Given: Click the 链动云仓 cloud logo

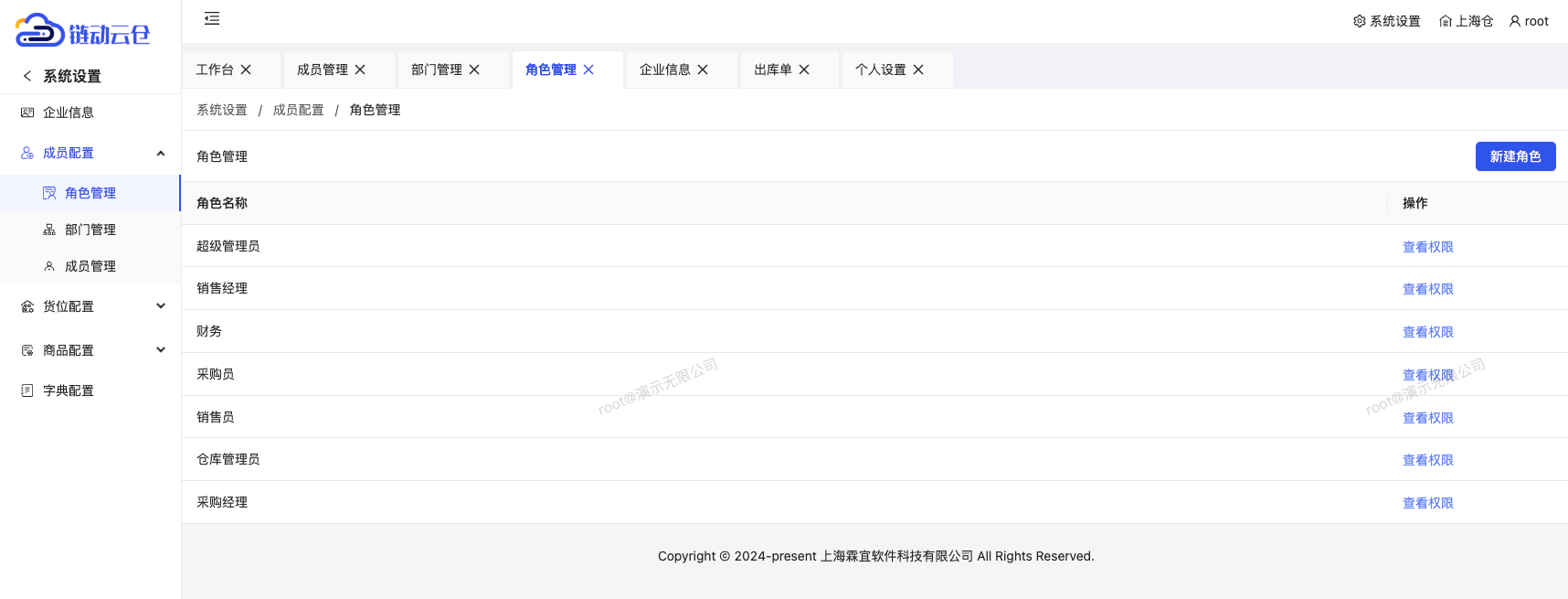Looking at the screenshot, I should pyautogui.click(x=82, y=31).
